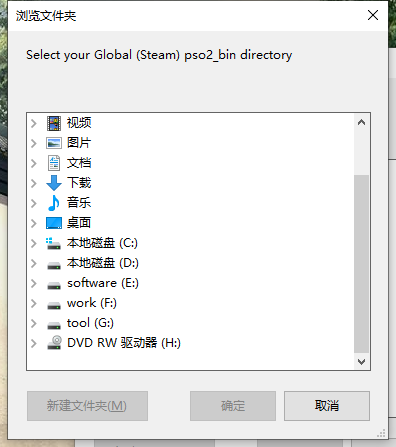The image size is (396, 447).
Task: Select DVD RW 驱动器 (H:) text
Action: tap(124, 343)
